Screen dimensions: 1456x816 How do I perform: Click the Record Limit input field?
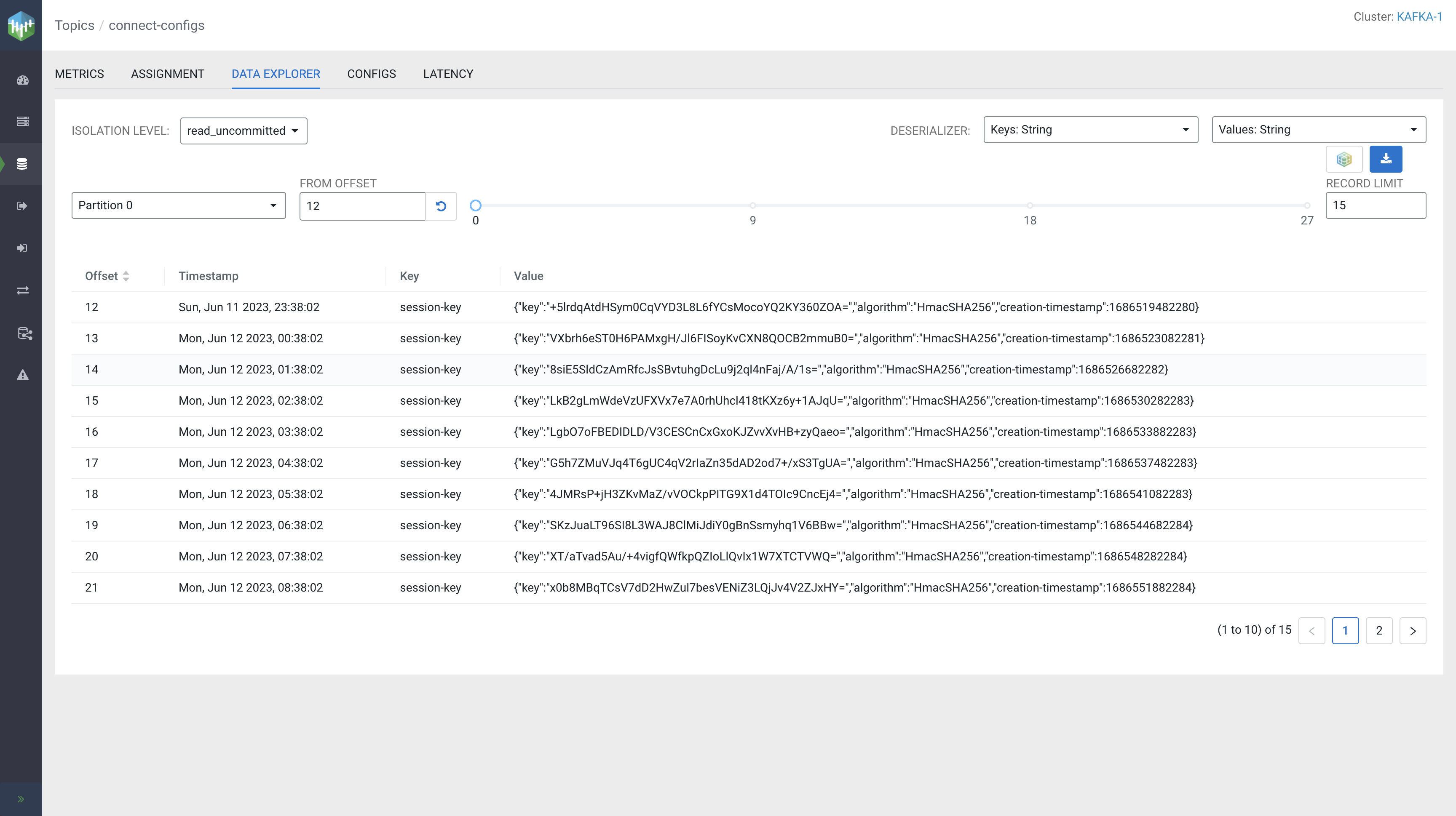(1375, 205)
